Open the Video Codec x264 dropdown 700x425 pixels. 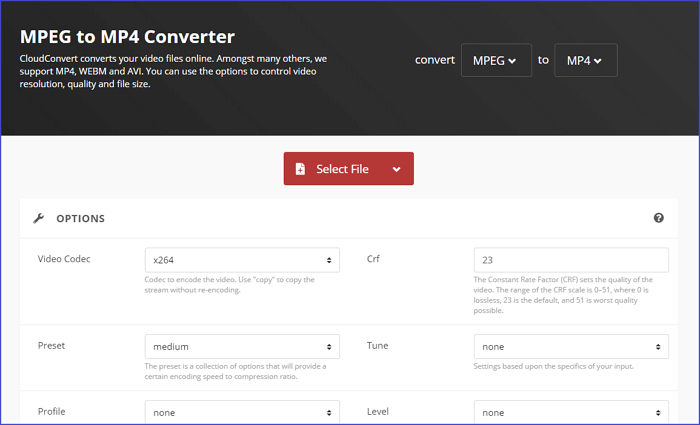coord(242,260)
